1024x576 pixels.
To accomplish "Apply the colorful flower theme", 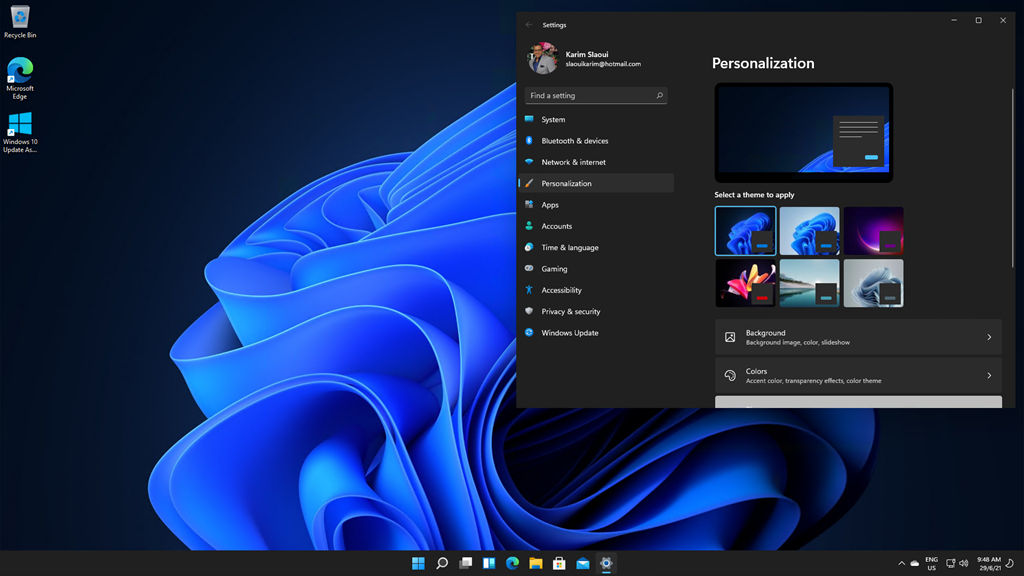I will coord(745,283).
